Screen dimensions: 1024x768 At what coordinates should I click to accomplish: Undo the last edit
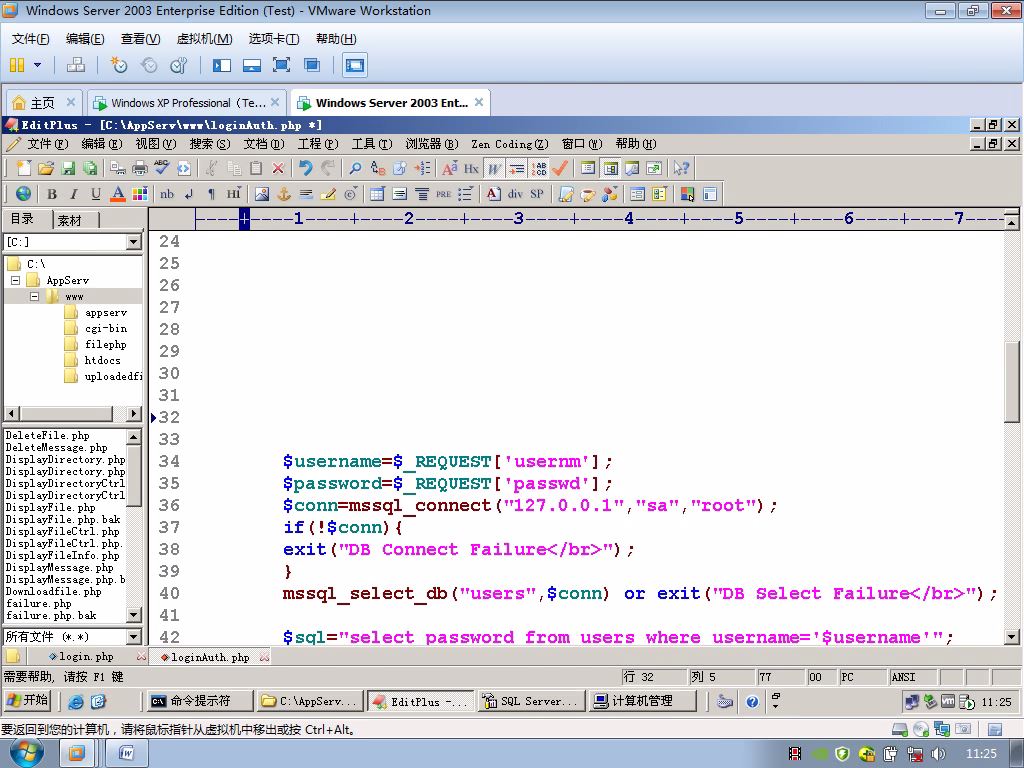(306, 168)
